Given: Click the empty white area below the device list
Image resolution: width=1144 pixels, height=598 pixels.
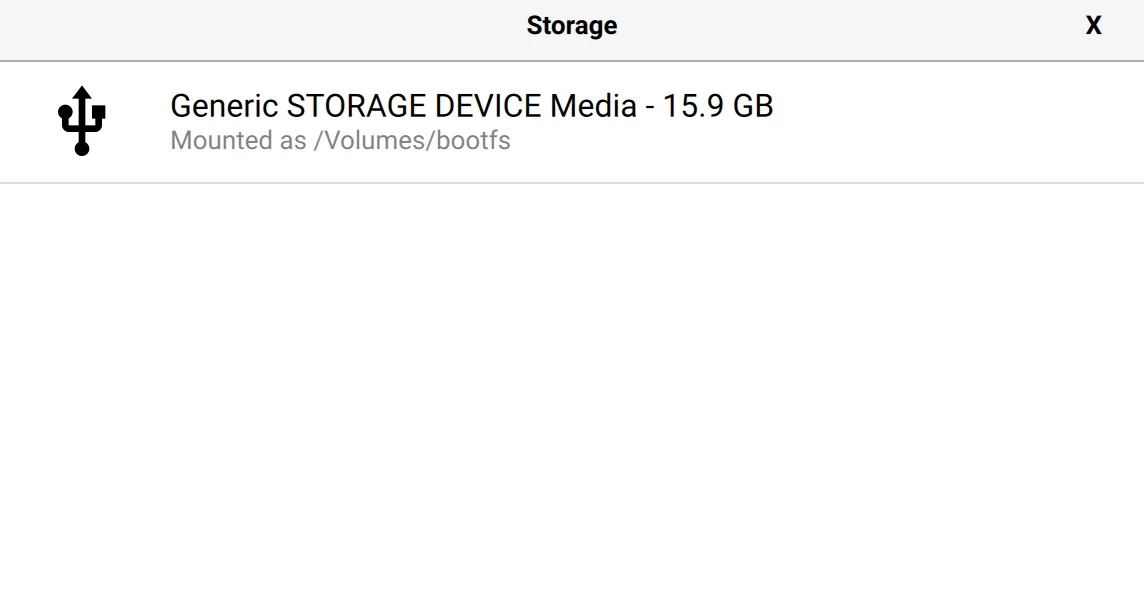Looking at the screenshot, I should (572, 390).
